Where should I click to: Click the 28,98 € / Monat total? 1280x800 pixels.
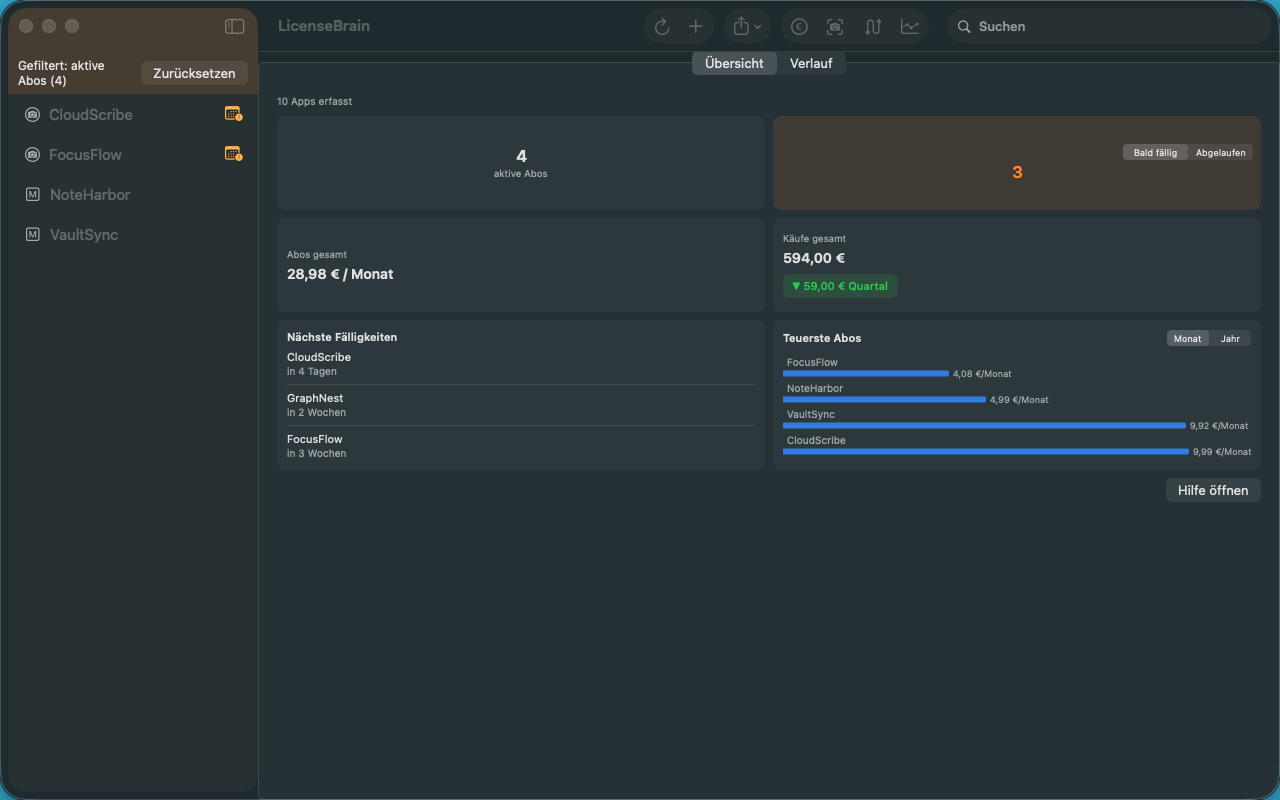pyautogui.click(x=340, y=274)
